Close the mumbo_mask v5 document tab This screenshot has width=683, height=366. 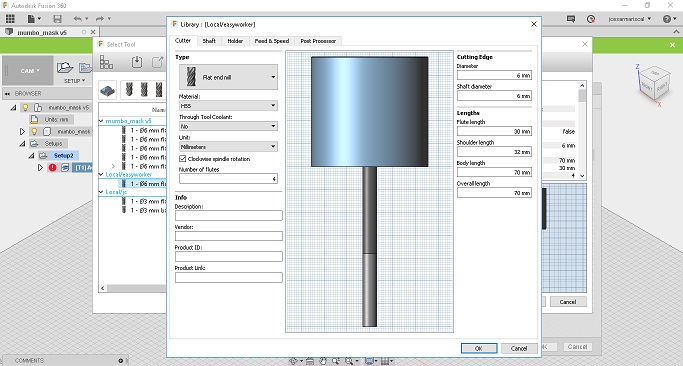click(93, 32)
